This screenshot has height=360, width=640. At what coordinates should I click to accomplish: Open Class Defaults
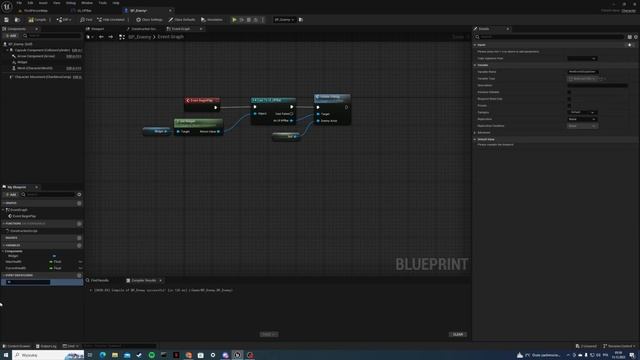tap(182, 20)
